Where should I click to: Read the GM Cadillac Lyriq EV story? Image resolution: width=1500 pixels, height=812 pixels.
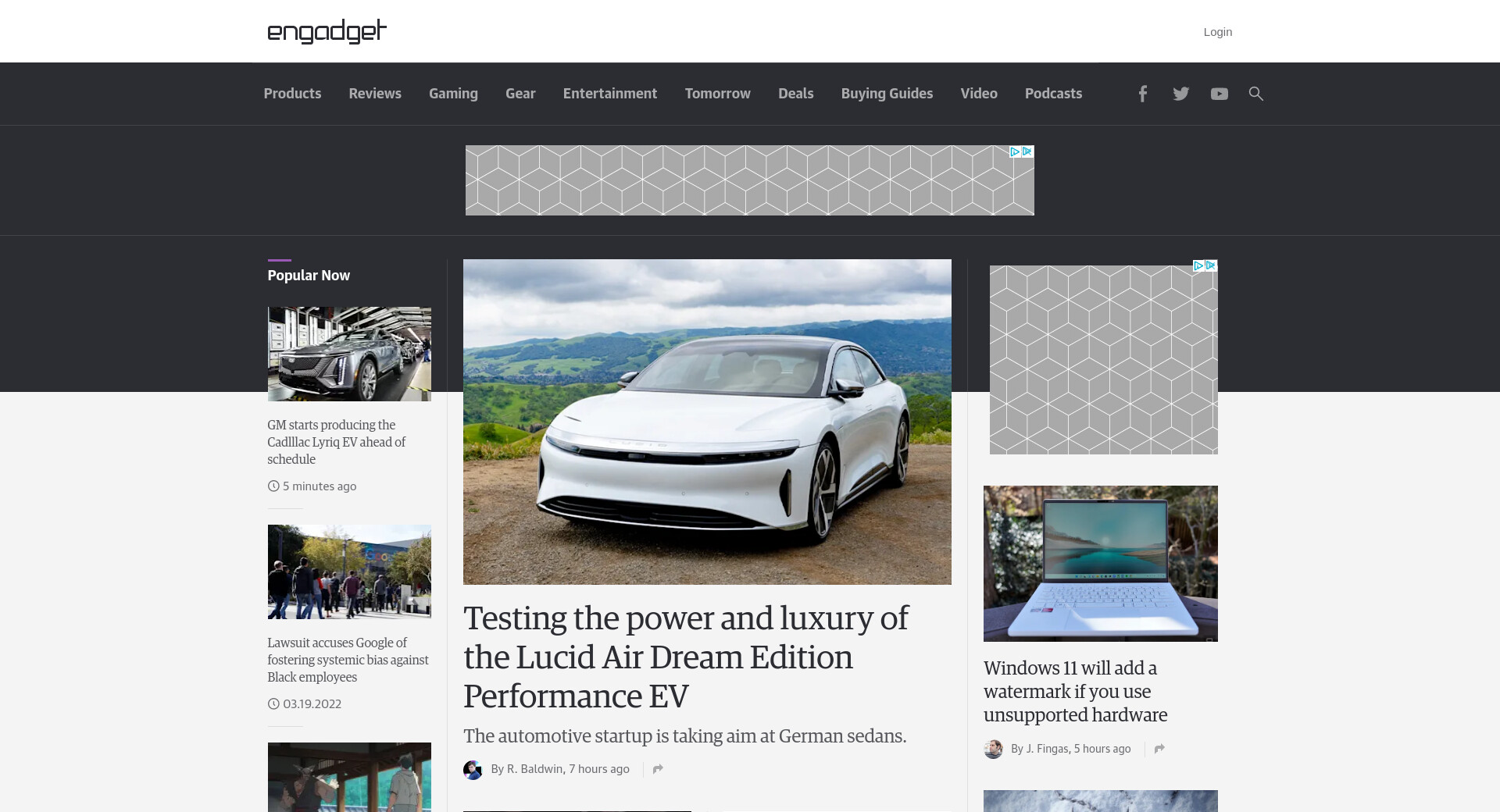click(x=337, y=442)
